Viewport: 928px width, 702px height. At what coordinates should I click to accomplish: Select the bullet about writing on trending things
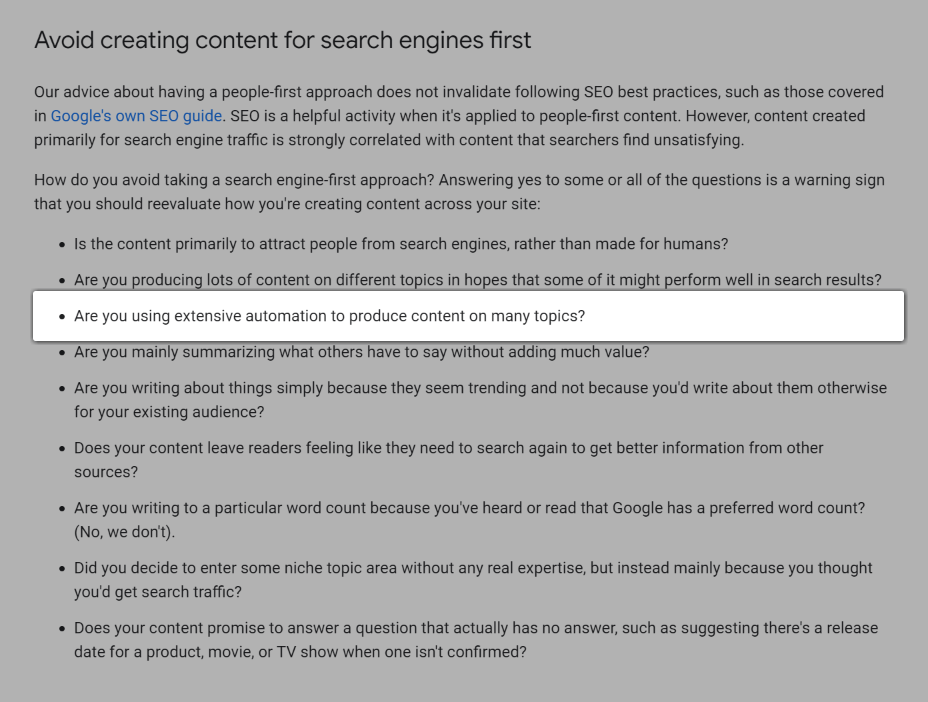pos(479,388)
